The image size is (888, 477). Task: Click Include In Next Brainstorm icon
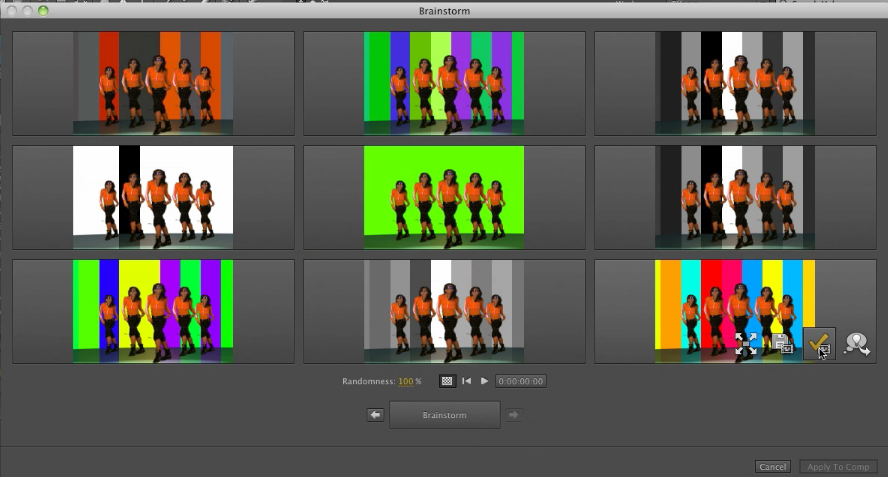tap(856, 344)
